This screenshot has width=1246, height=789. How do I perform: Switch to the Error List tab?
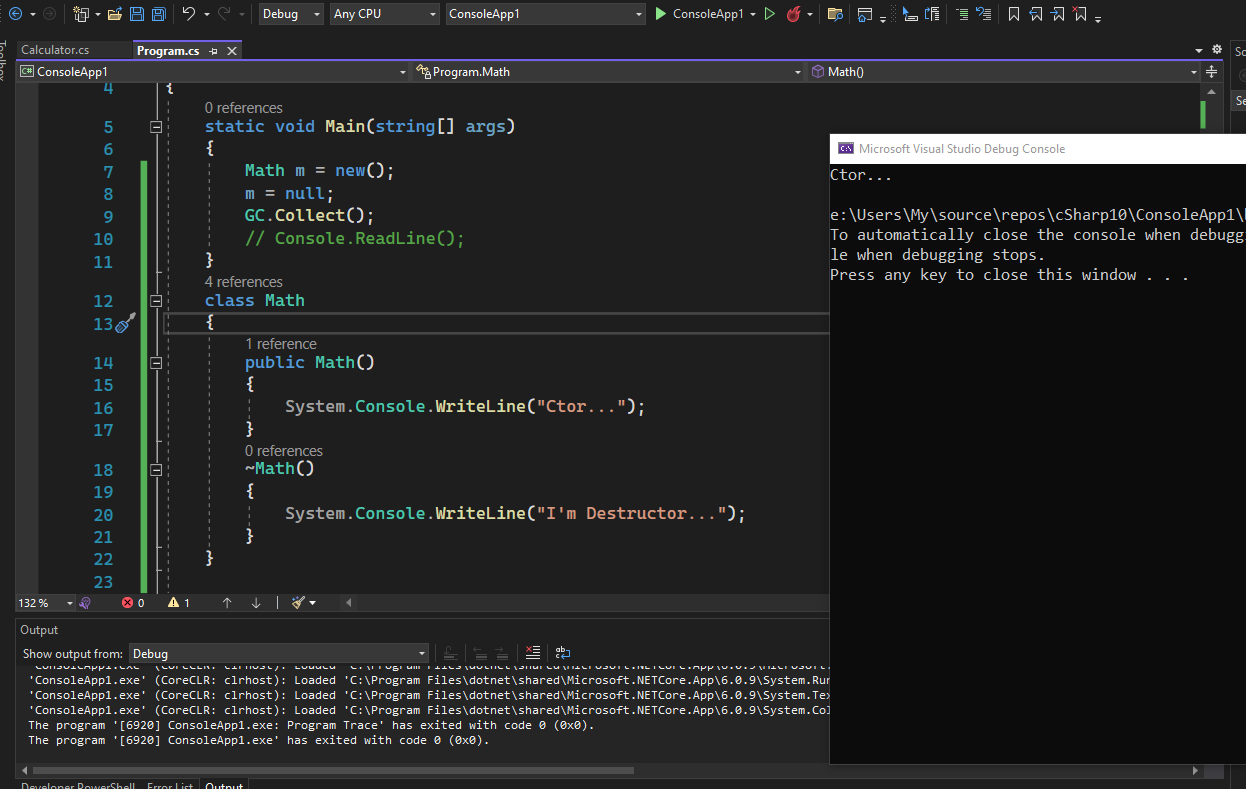click(x=170, y=786)
